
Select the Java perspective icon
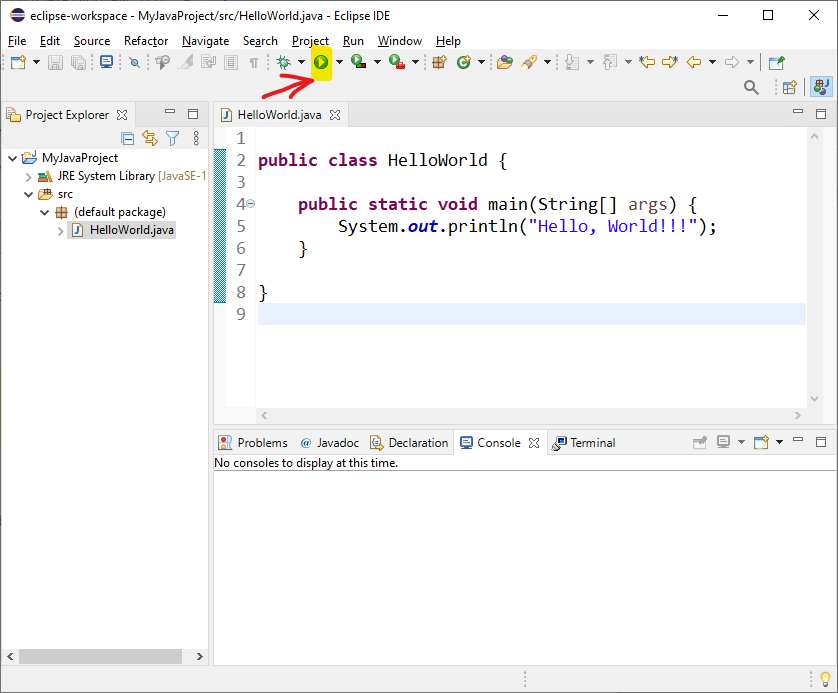point(820,87)
